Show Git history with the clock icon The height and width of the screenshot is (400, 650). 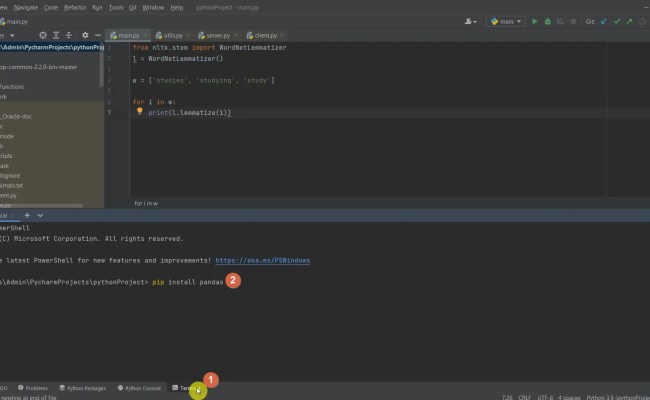click(643, 22)
